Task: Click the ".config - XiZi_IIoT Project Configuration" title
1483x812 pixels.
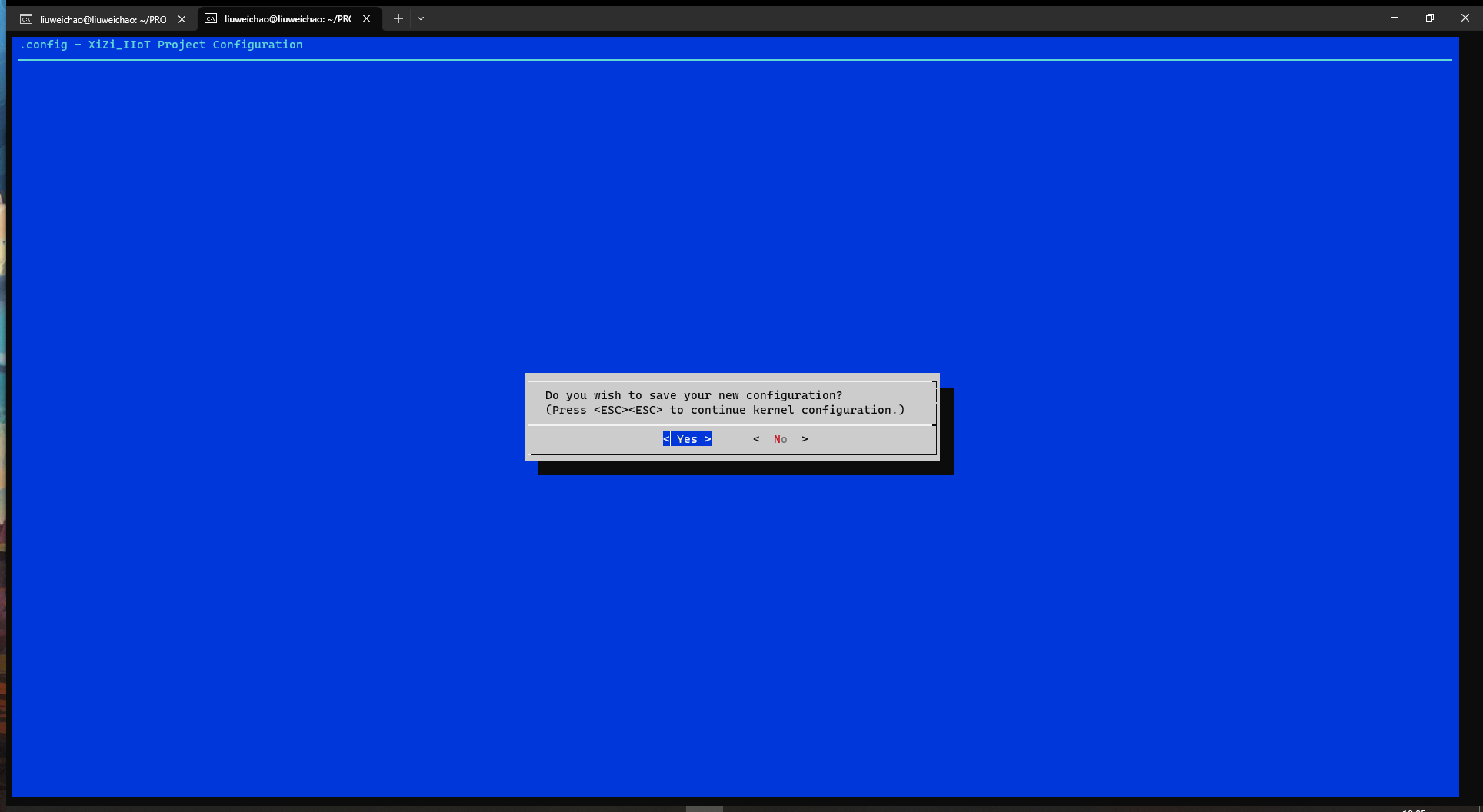Action: click(162, 45)
